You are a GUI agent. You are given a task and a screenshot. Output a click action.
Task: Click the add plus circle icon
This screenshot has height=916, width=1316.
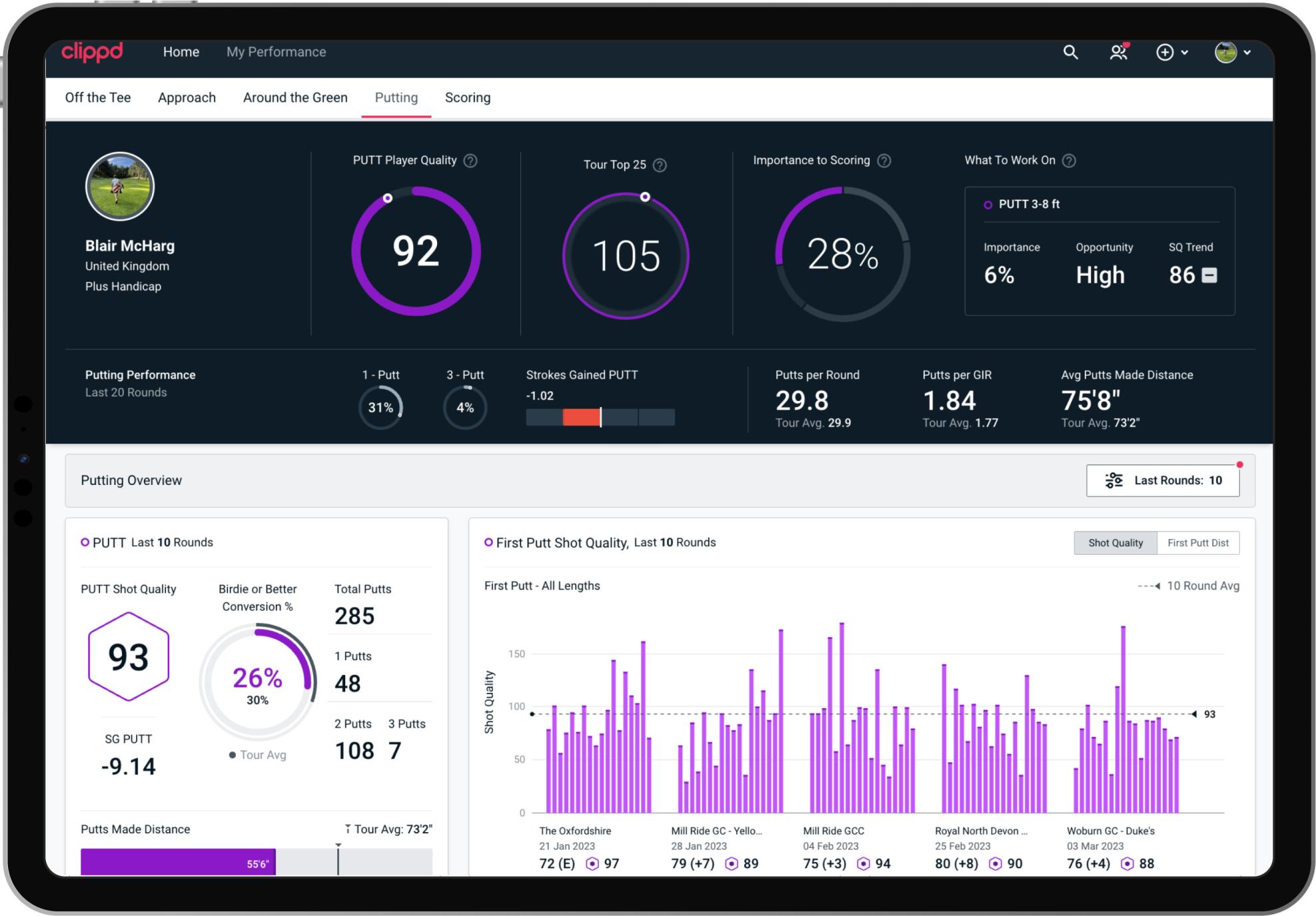pos(1164,52)
